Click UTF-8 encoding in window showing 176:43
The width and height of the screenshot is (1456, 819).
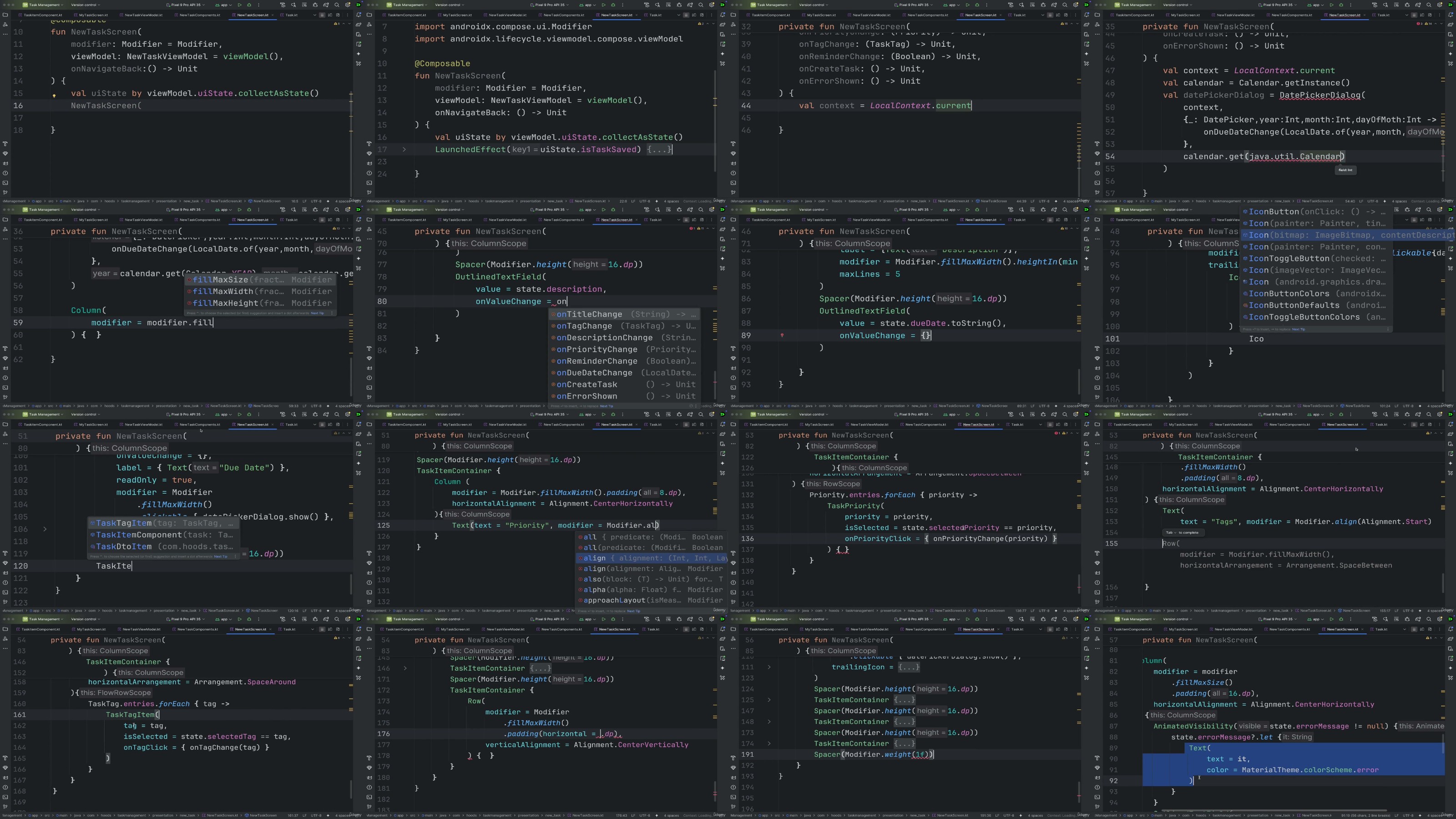point(644,816)
